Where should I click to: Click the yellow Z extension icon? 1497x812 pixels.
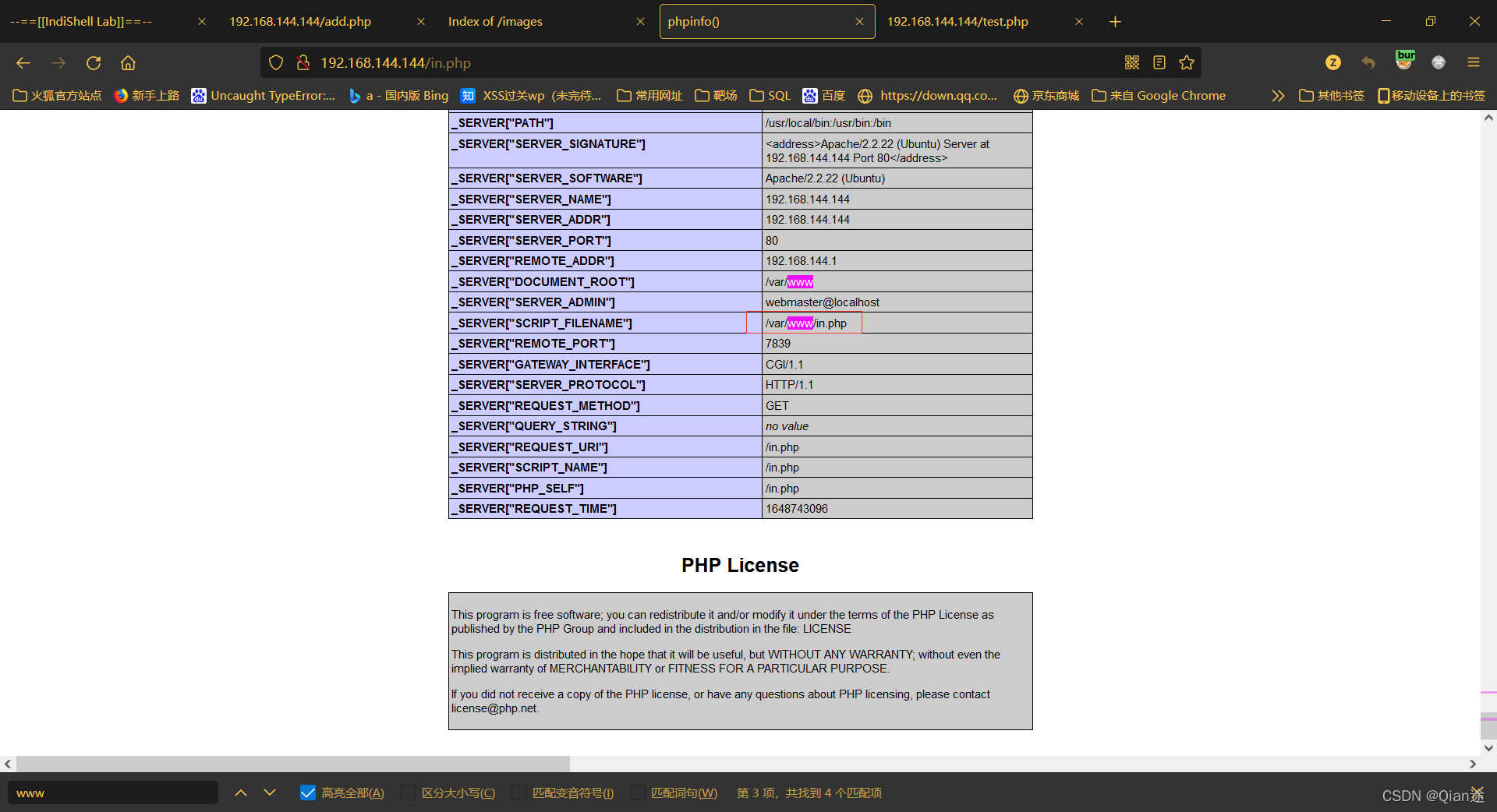pos(1333,63)
